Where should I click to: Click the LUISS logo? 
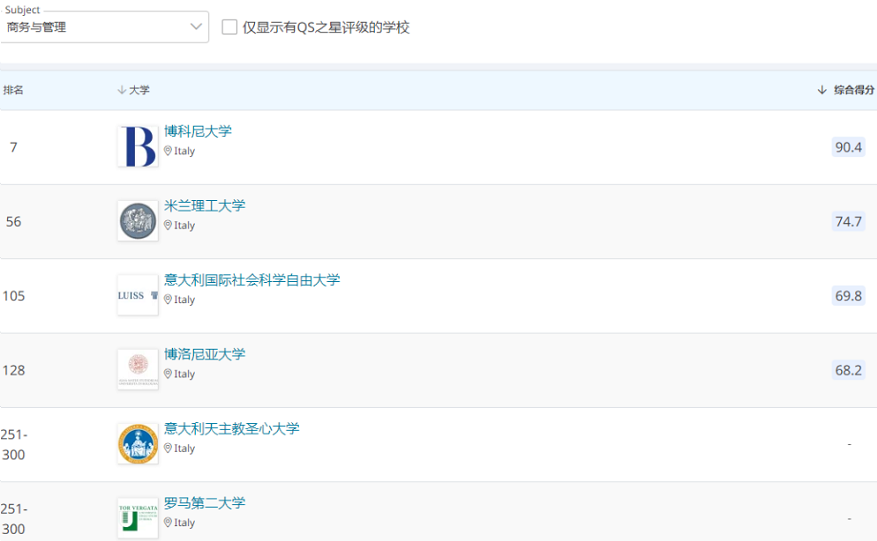(x=138, y=295)
